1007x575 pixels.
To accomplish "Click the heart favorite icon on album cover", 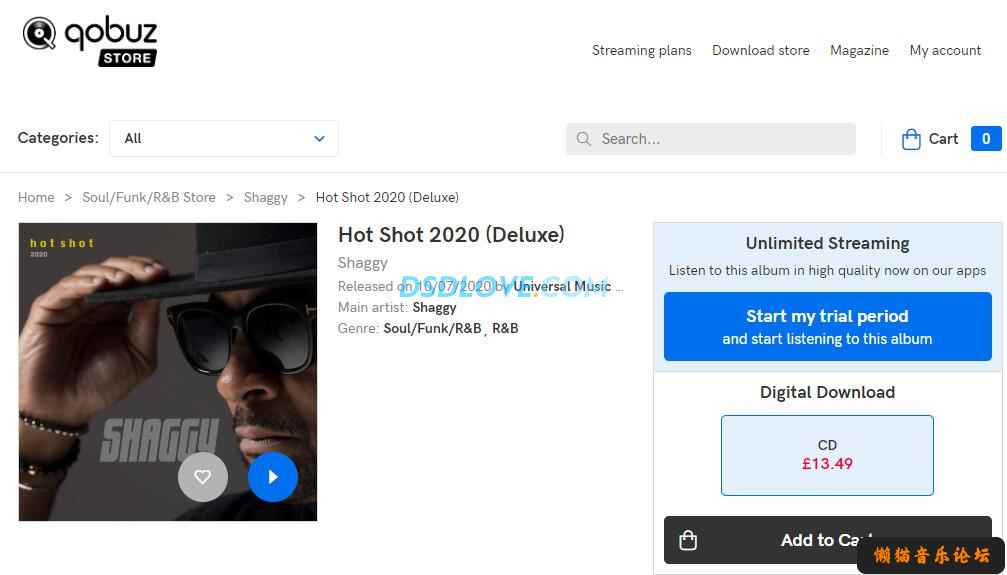I will pyautogui.click(x=203, y=477).
